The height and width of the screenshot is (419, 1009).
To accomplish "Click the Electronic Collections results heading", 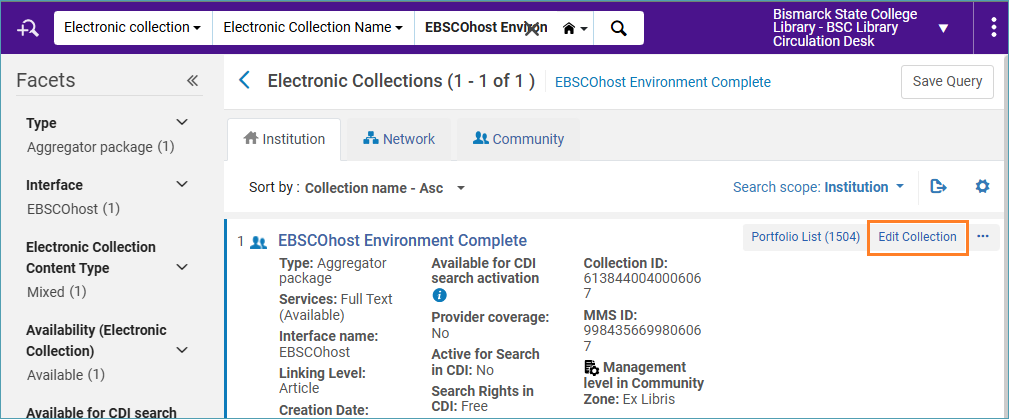I will [x=401, y=81].
